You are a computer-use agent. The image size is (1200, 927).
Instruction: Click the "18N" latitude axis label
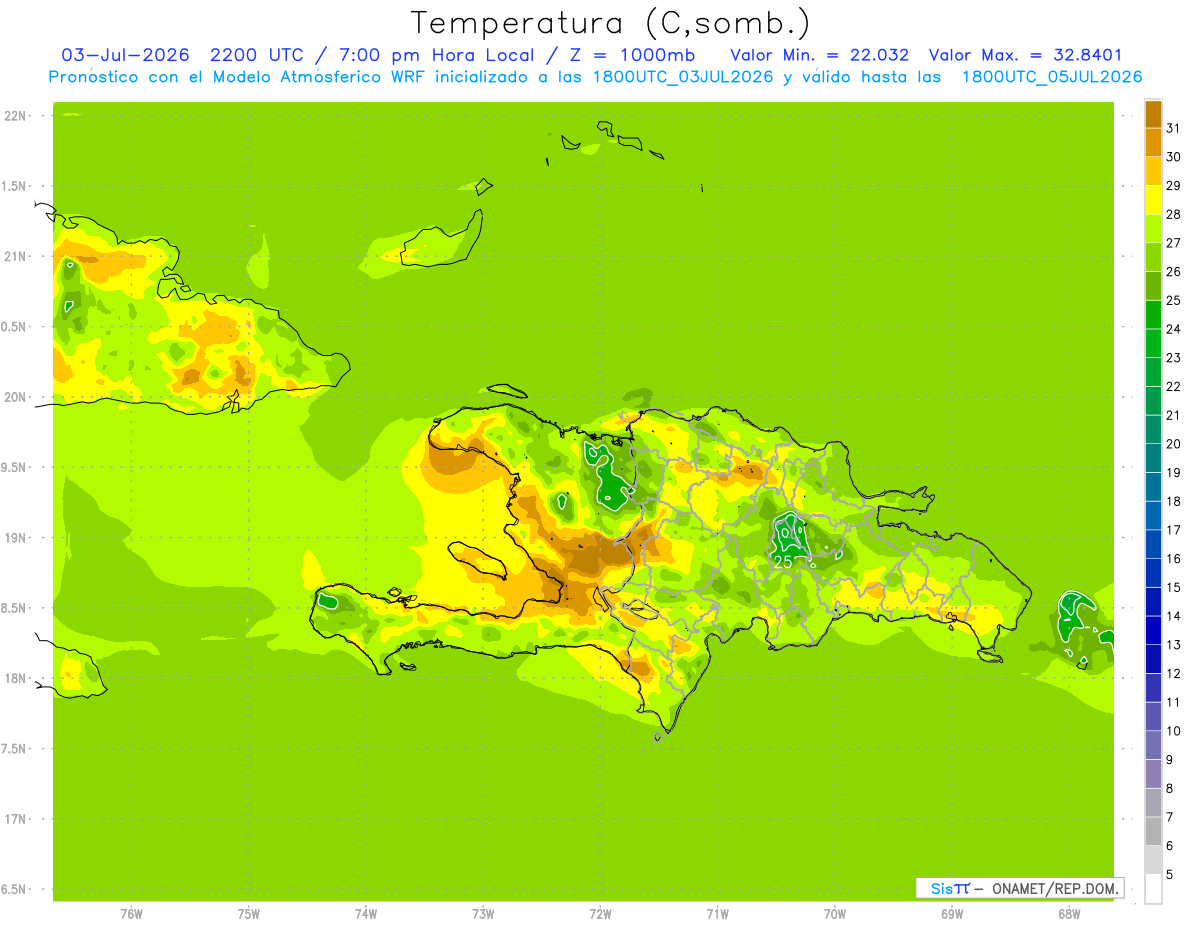click(16, 679)
